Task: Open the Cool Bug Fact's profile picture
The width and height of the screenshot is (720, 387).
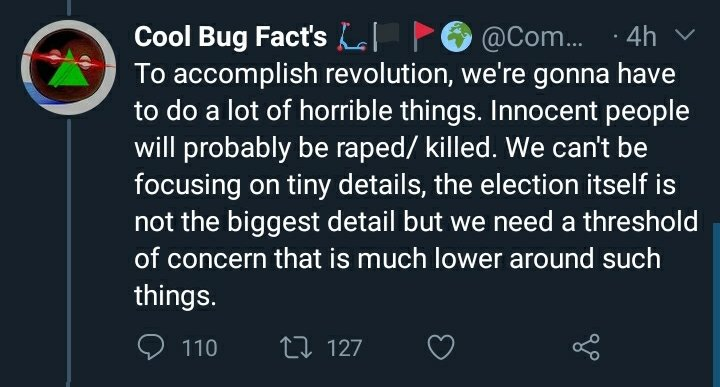Action: point(68,67)
